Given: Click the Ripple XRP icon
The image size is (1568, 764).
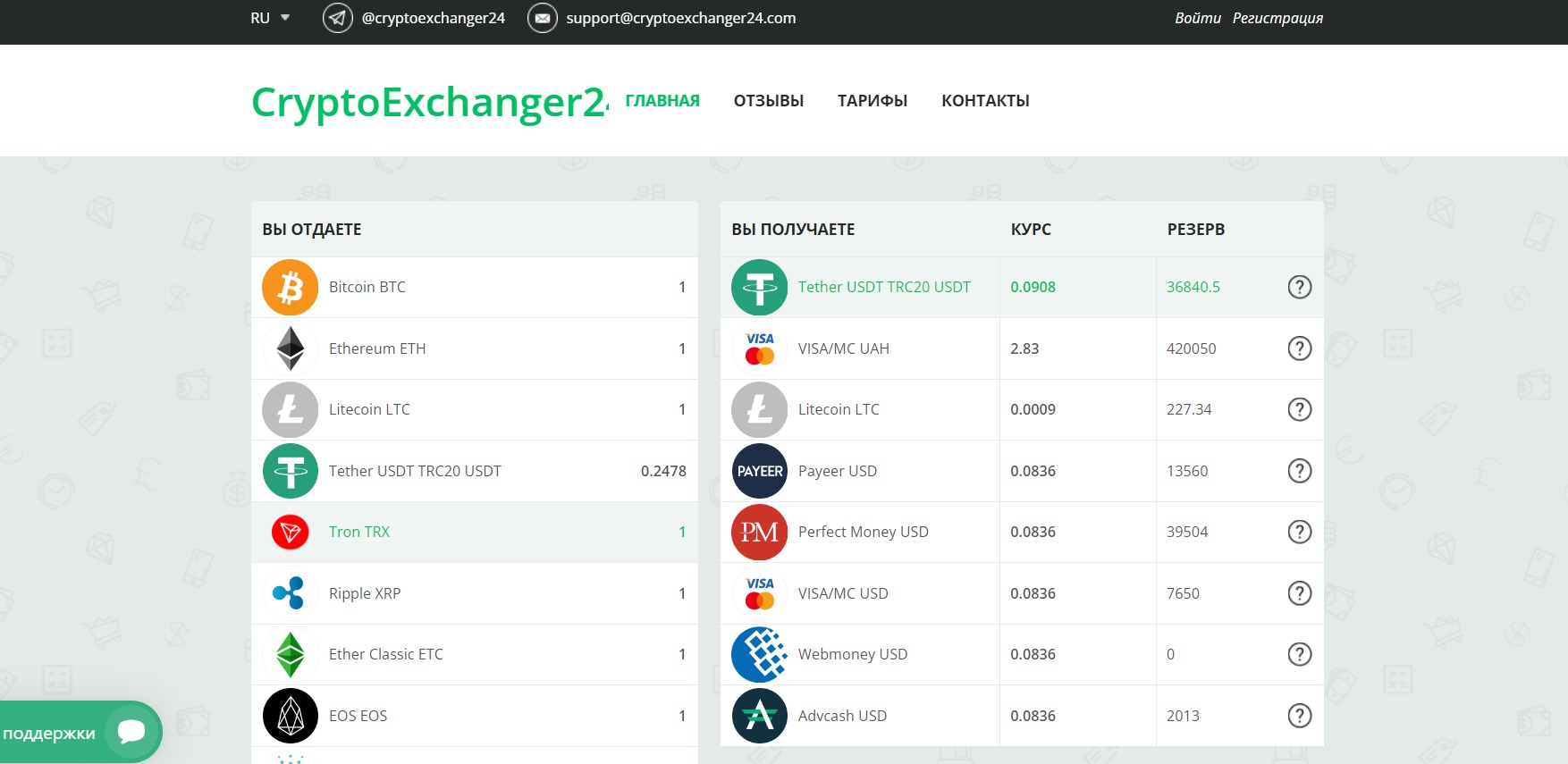Looking at the screenshot, I should pos(291,593).
